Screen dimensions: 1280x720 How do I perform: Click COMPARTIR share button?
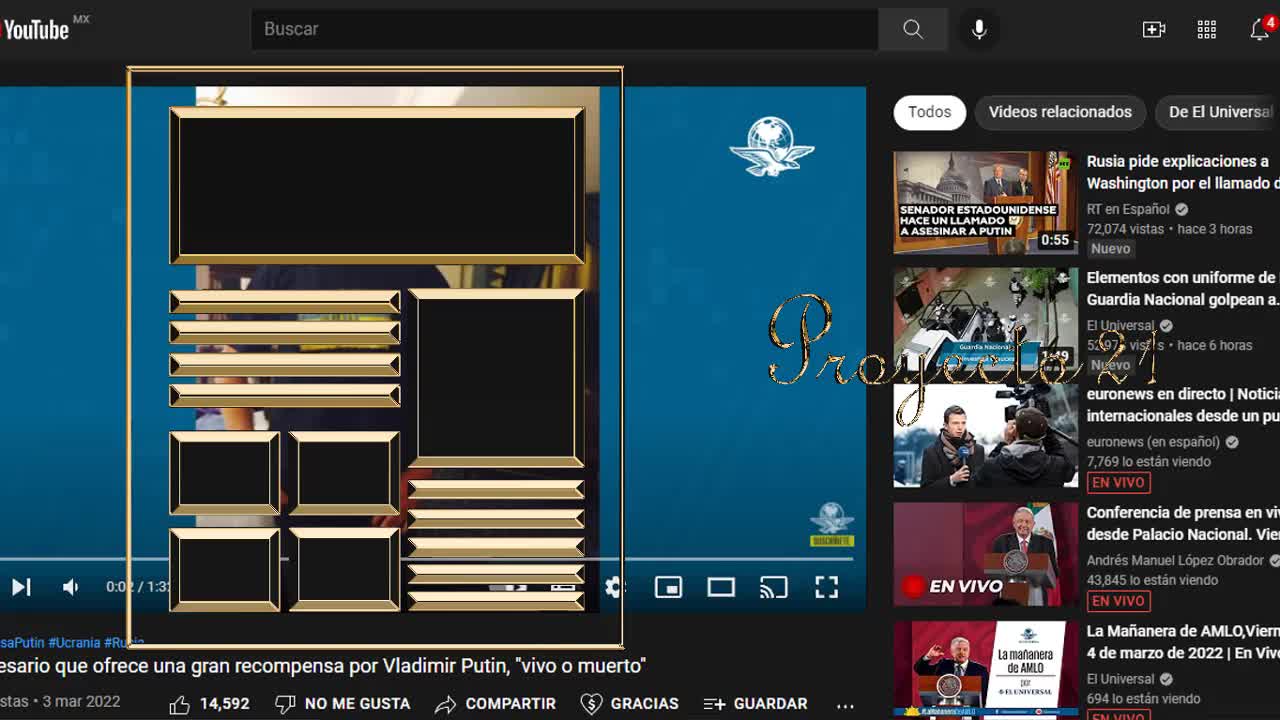click(495, 704)
